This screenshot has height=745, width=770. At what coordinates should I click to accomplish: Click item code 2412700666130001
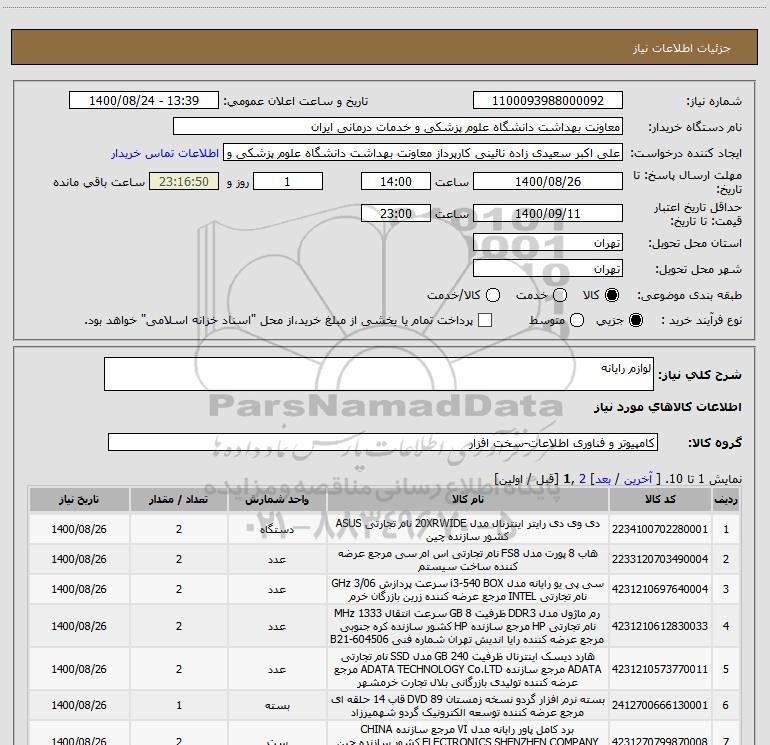pyautogui.click(x=660, y=705)
